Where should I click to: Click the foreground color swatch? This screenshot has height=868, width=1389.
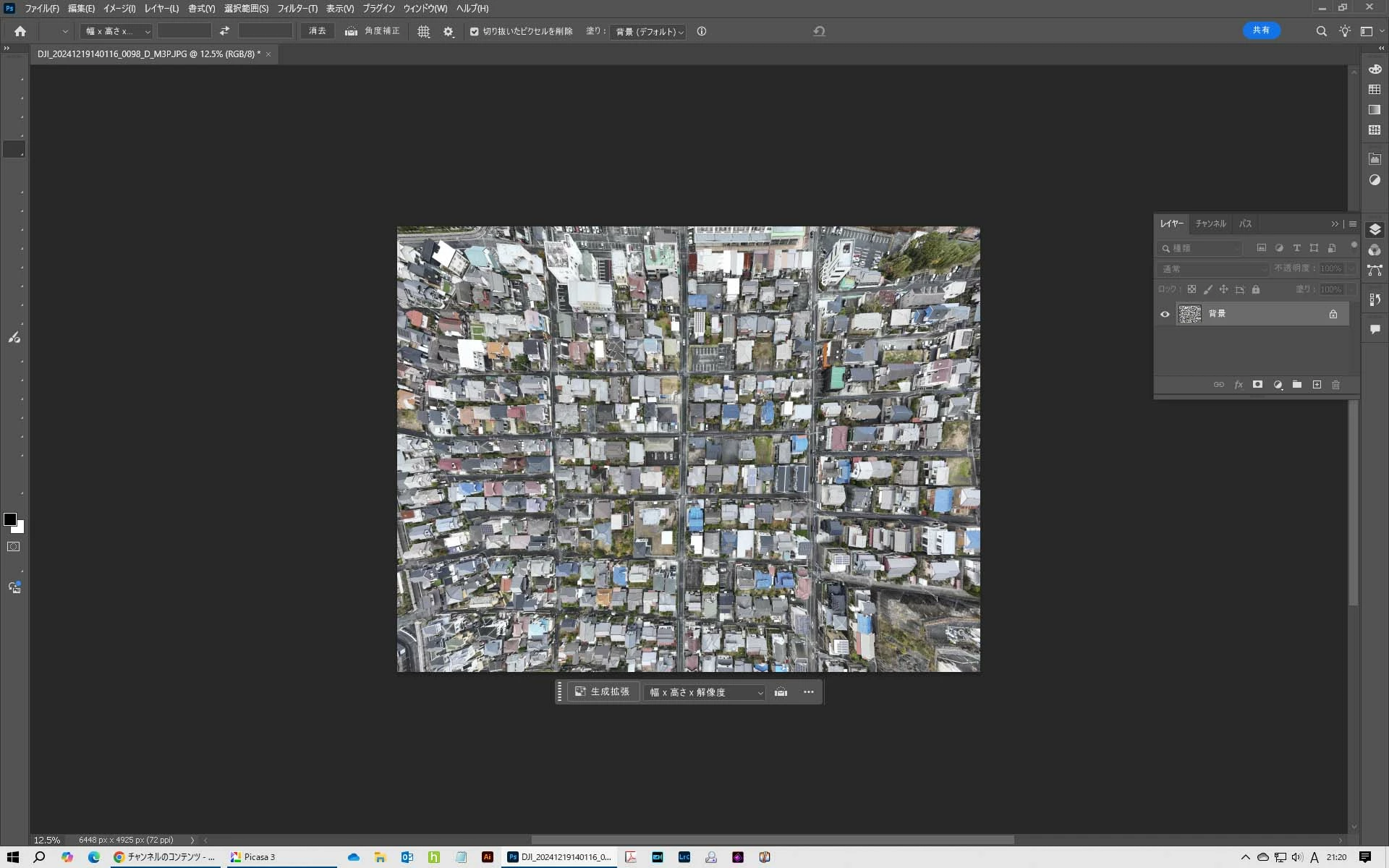point(10,519)
